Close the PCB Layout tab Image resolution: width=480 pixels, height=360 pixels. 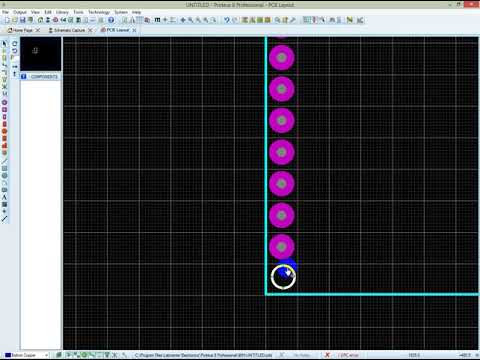tap(134, 30)
